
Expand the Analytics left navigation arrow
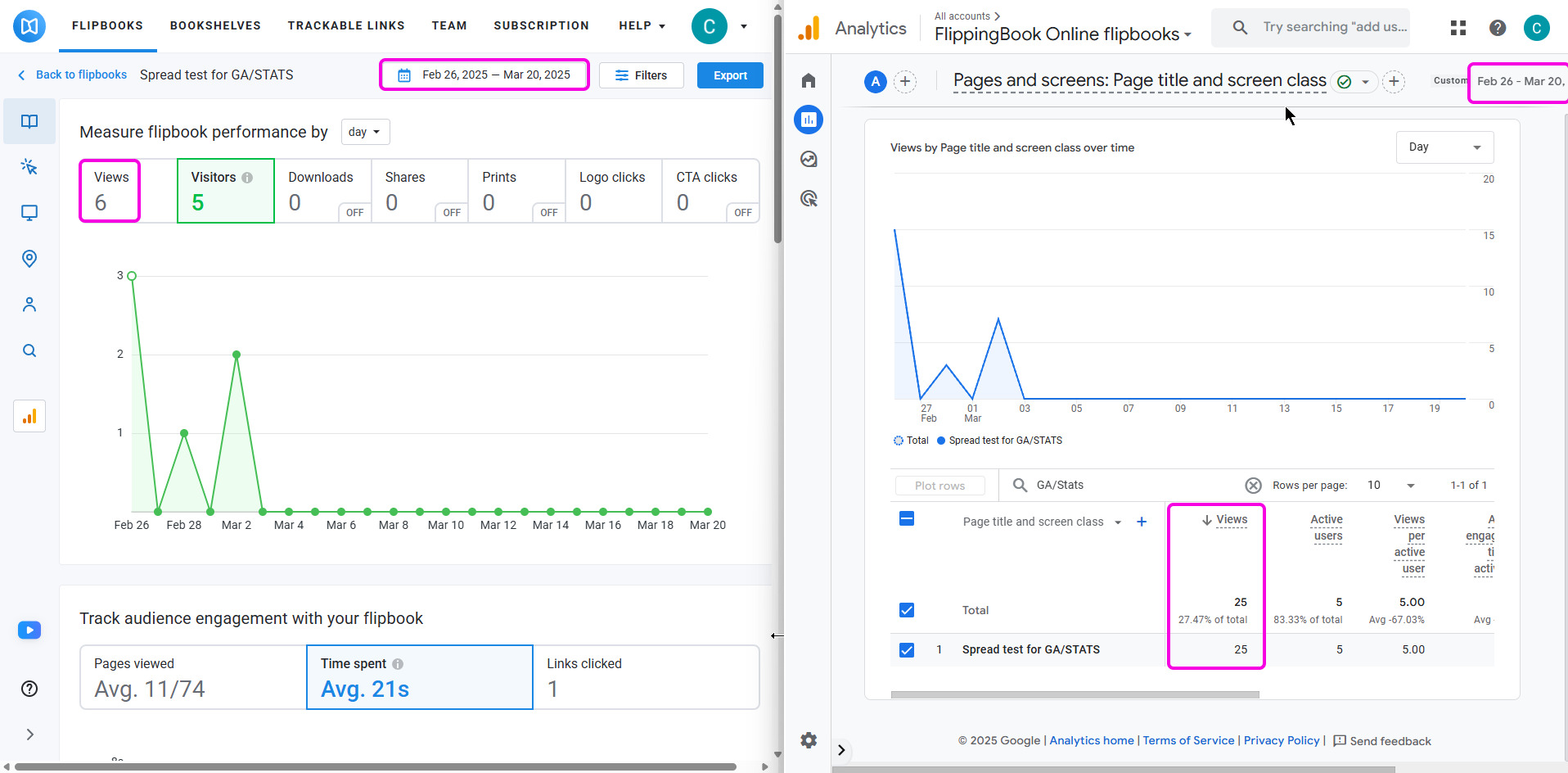[841, 749]
